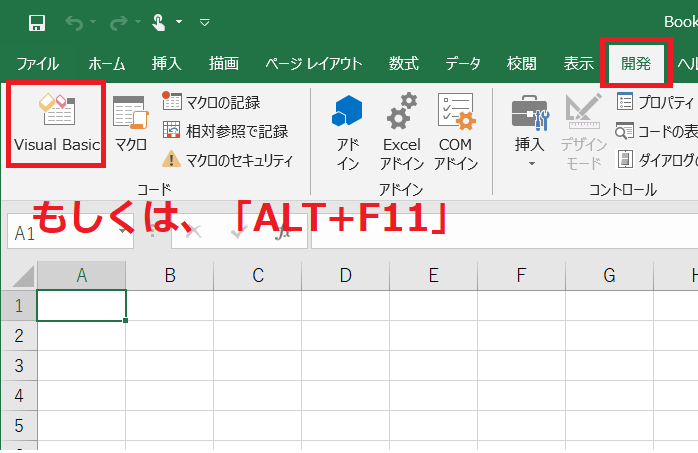Select the 開発 tab
Viewport: 698px width, 453px height.
[x=636, y=64]
